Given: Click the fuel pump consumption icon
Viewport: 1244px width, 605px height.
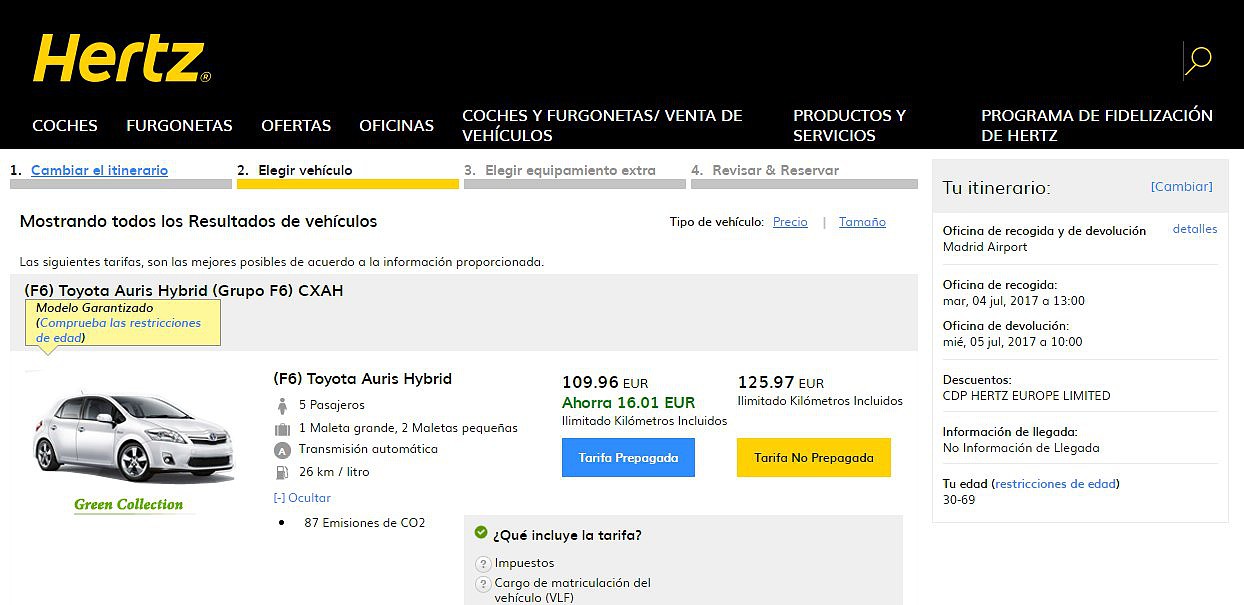Looking at the screenshot, I should 282,472.
